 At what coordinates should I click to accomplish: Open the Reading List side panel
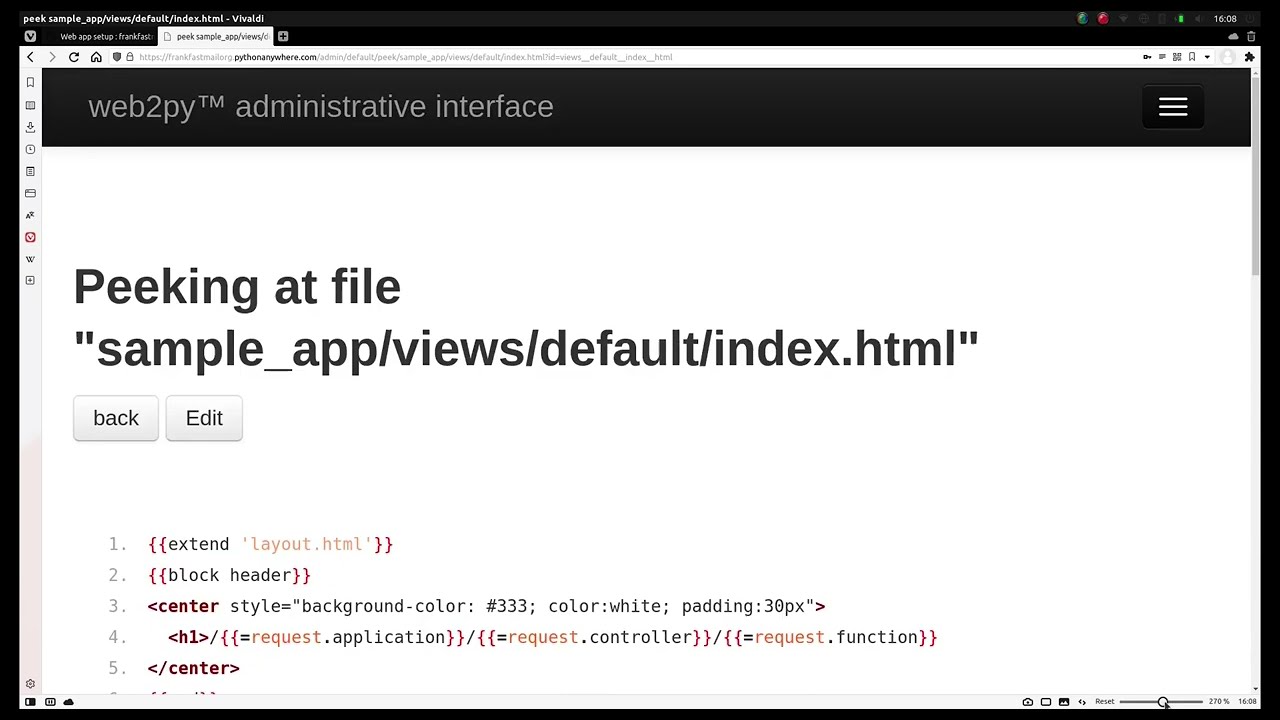tap(30, 105)
